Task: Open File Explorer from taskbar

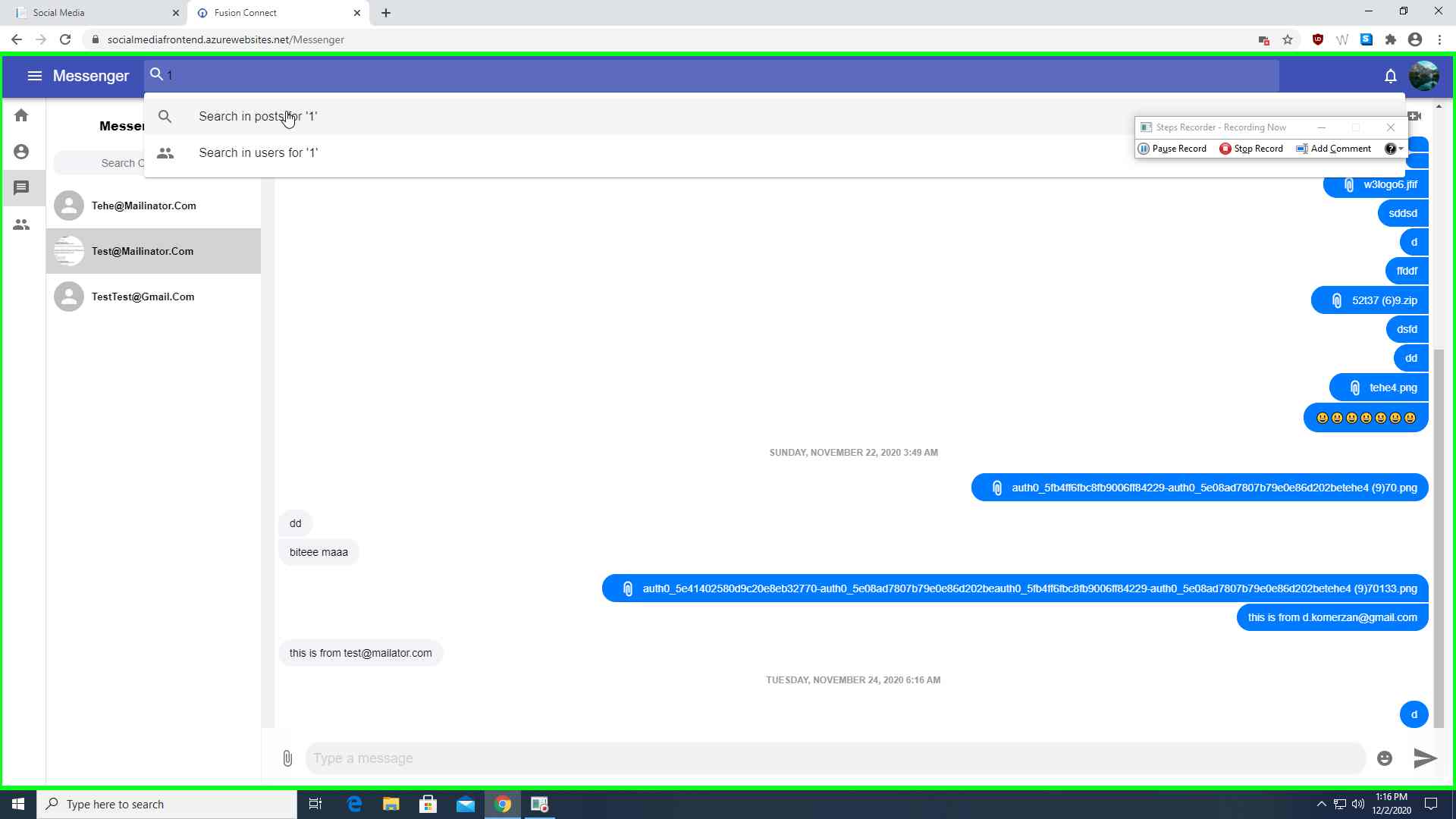Action: (391, 804)
